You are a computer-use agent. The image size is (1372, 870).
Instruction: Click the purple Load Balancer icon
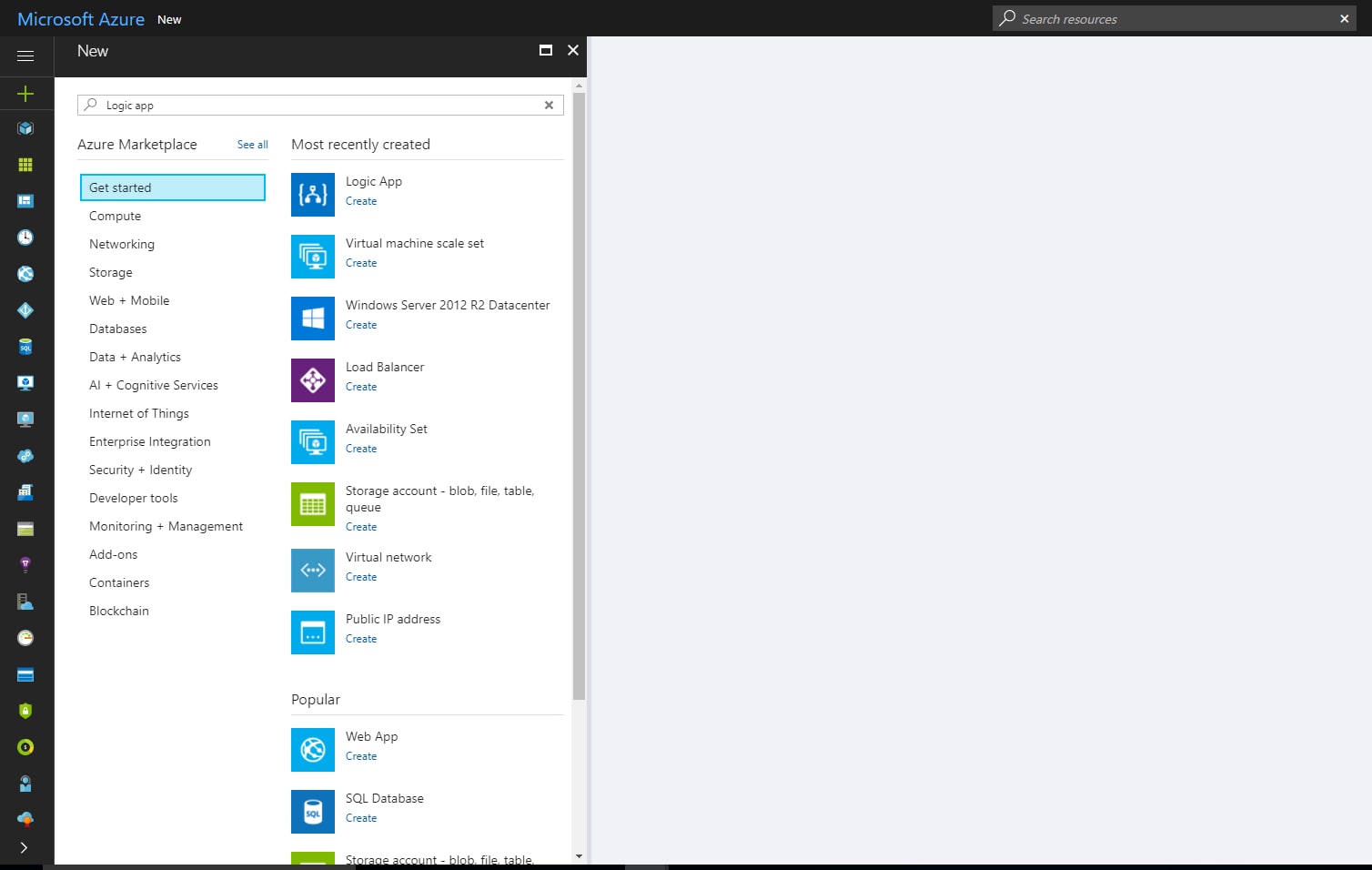313,380
